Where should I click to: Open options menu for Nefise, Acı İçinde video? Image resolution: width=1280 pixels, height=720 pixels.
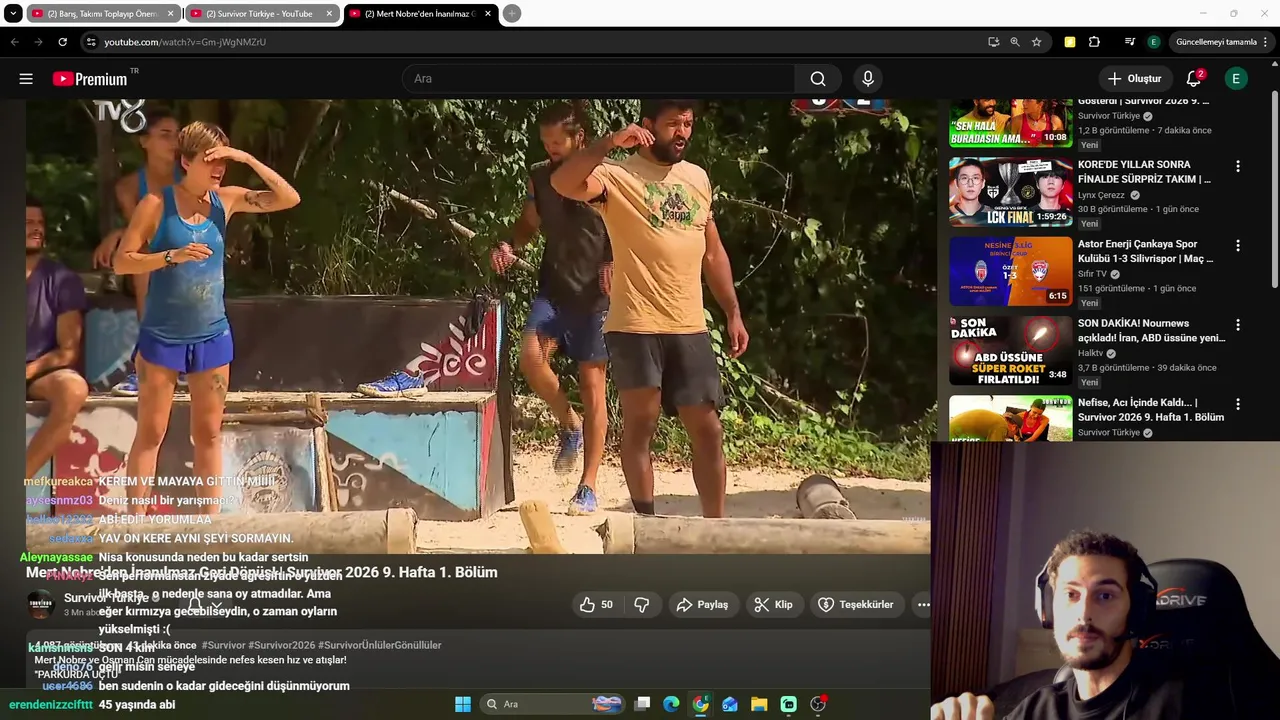[x=1238, y=404]
